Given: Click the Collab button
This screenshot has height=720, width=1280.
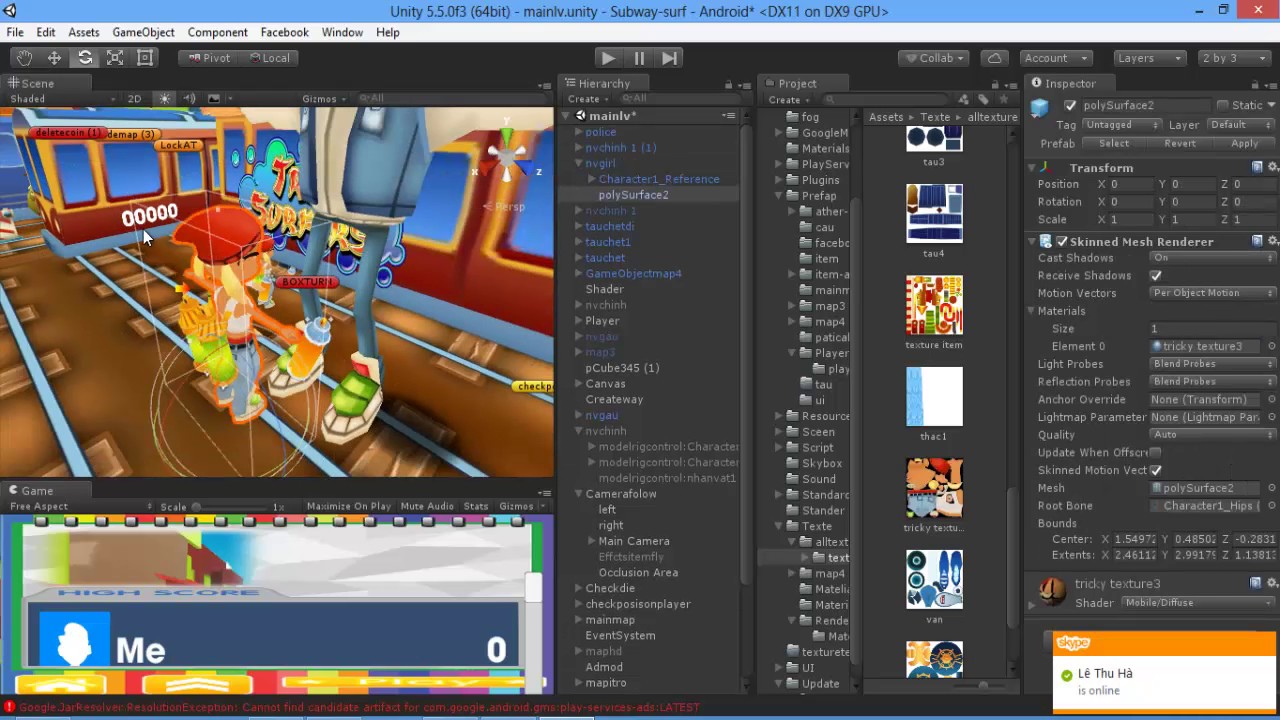Looking at the screenshot, I should tap(936, 58).
